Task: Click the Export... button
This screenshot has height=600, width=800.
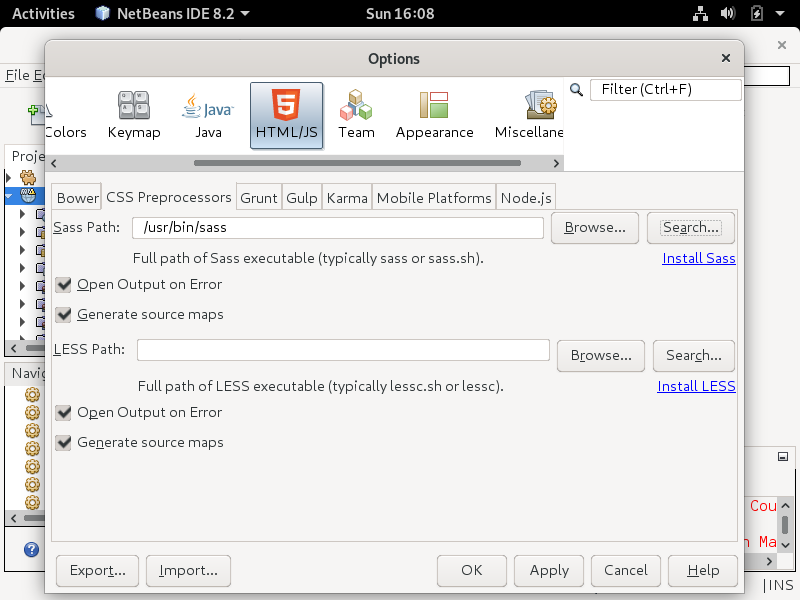Action: click(x=97, y=570)
